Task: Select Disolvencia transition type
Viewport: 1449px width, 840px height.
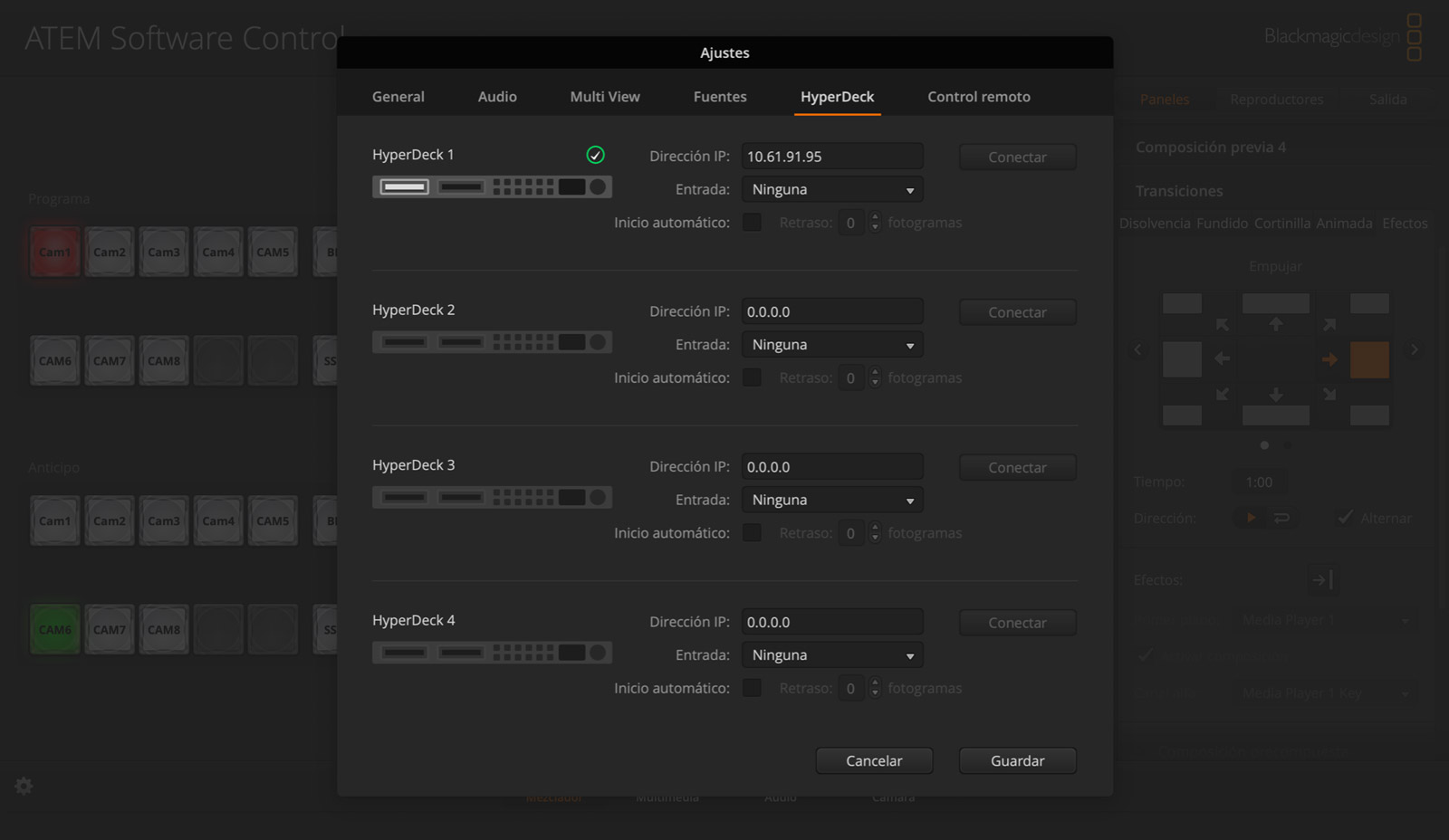Action: pyautogui.click(x=1155, y=224)
